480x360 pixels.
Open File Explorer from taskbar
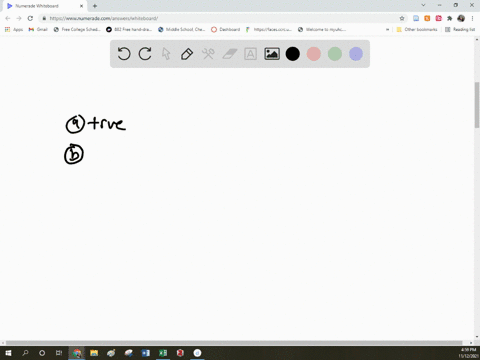click(x=94, y=353)
